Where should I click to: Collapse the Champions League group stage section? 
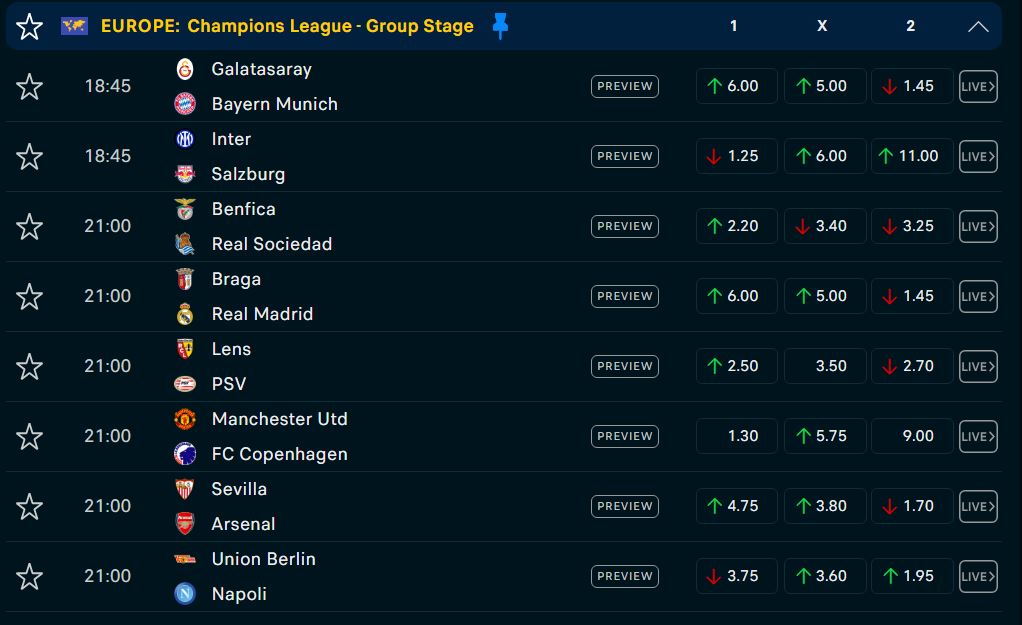tap(978, 27)
